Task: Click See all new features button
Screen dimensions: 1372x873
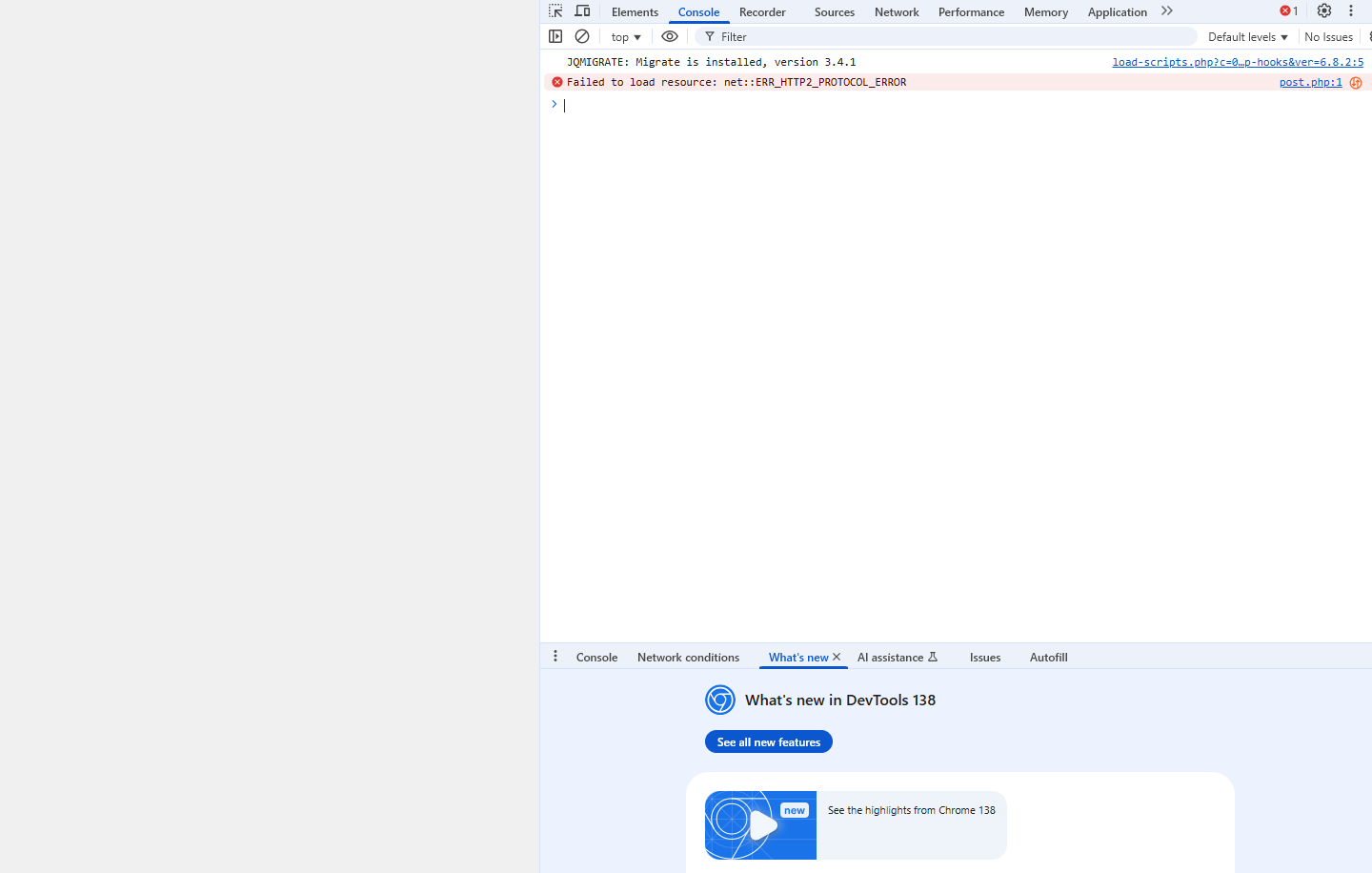Action: coord(768,741)
